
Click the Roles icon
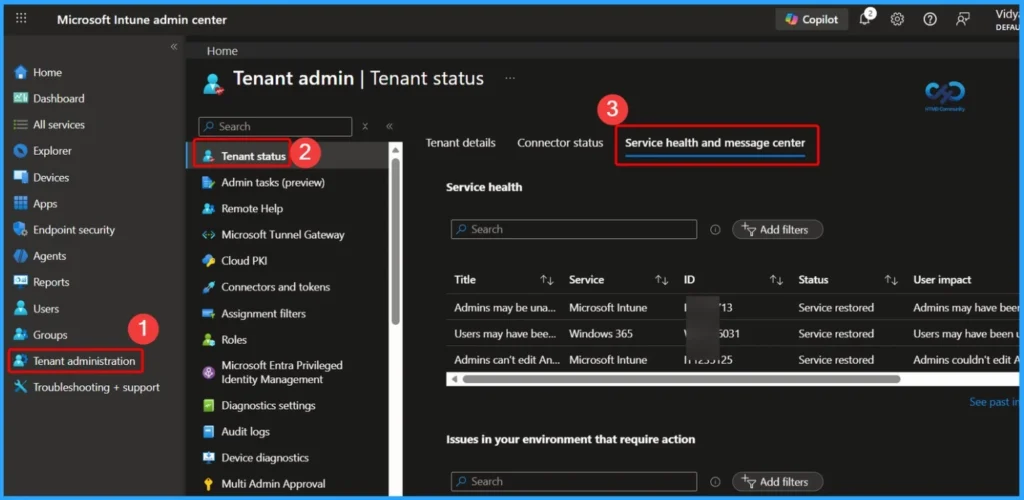pyautogui.click(x=208, y=340)
